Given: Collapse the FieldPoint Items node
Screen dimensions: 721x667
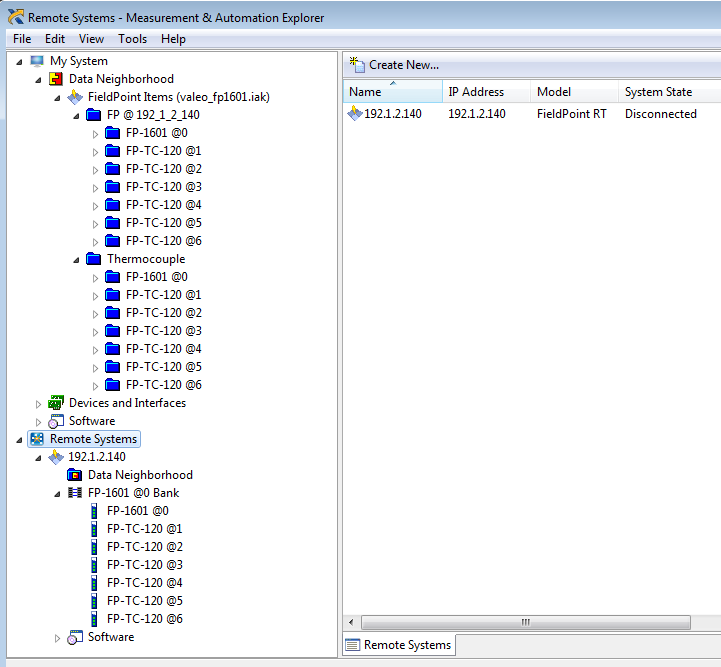Looking at the screenshot, I should (57, 98).
